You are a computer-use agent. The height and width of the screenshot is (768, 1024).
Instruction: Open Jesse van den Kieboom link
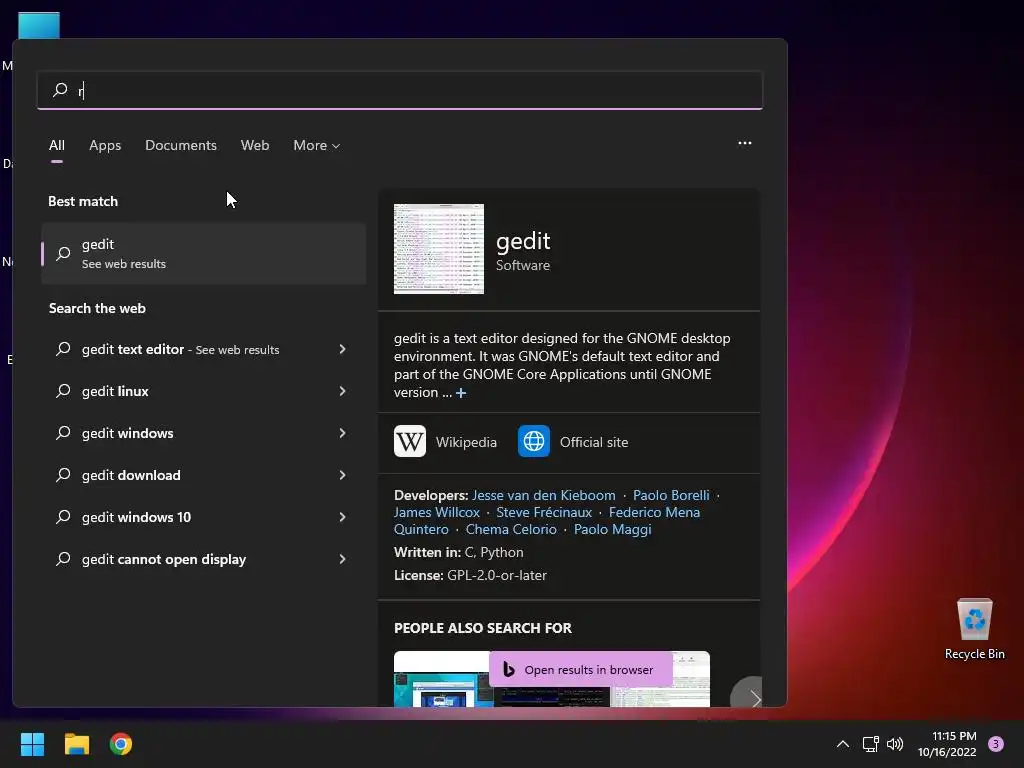[543, 495]
